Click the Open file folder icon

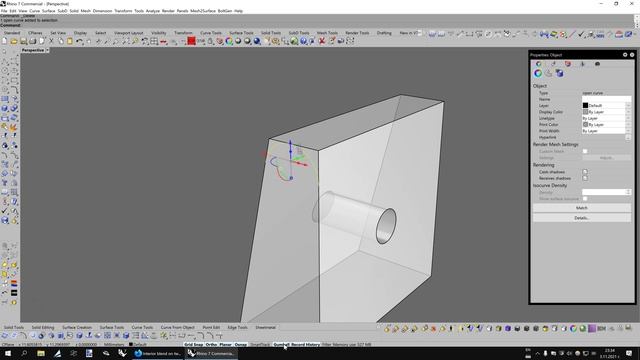point(14,41)
